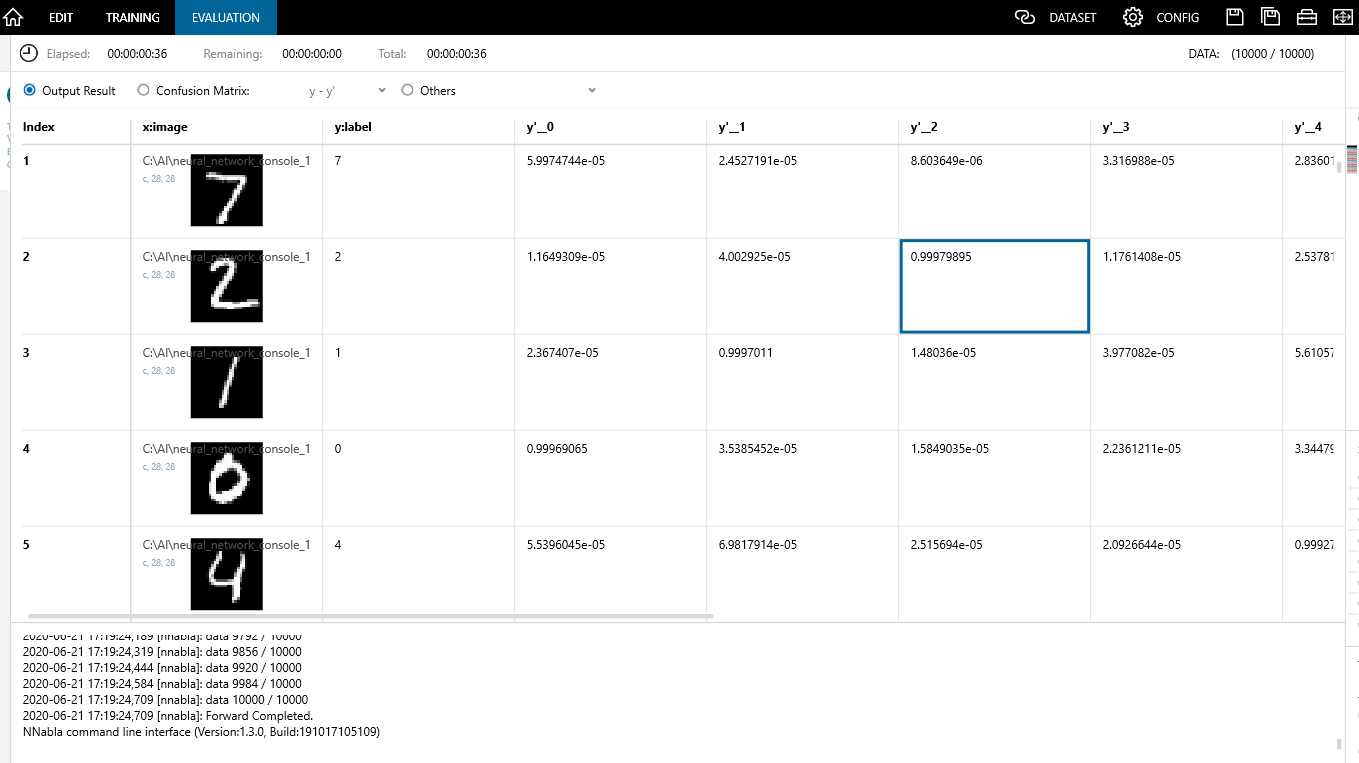The image size is (1359, 763).
Task: Expand the y - y' confusion matrix dropdown
Action: coord(382,90)
